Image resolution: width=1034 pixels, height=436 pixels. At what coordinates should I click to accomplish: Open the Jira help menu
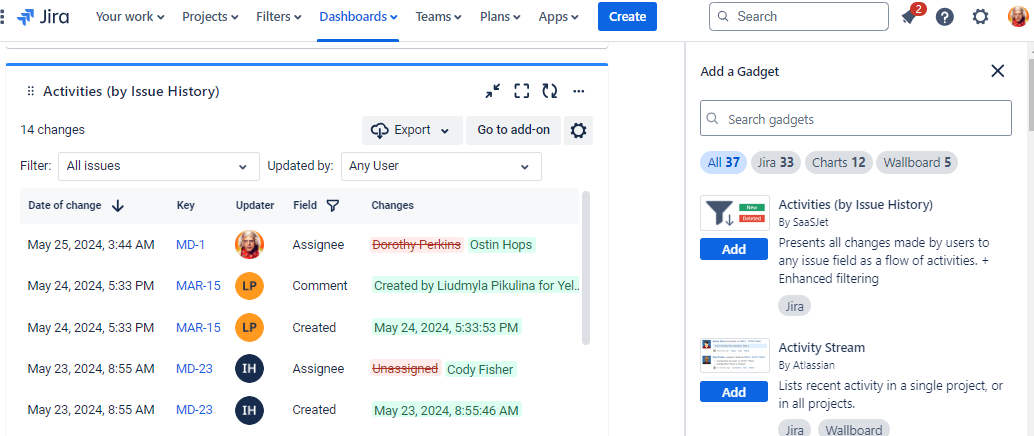[x=944, y=17]
